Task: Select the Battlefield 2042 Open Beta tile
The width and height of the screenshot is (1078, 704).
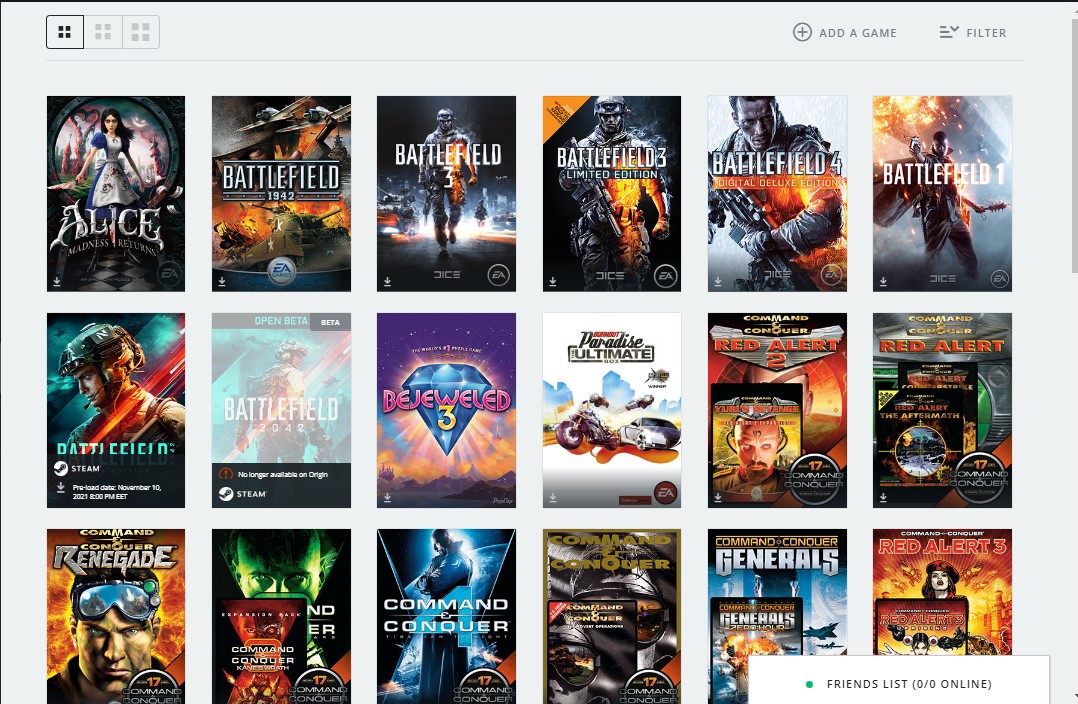Action: click(281, 410)
